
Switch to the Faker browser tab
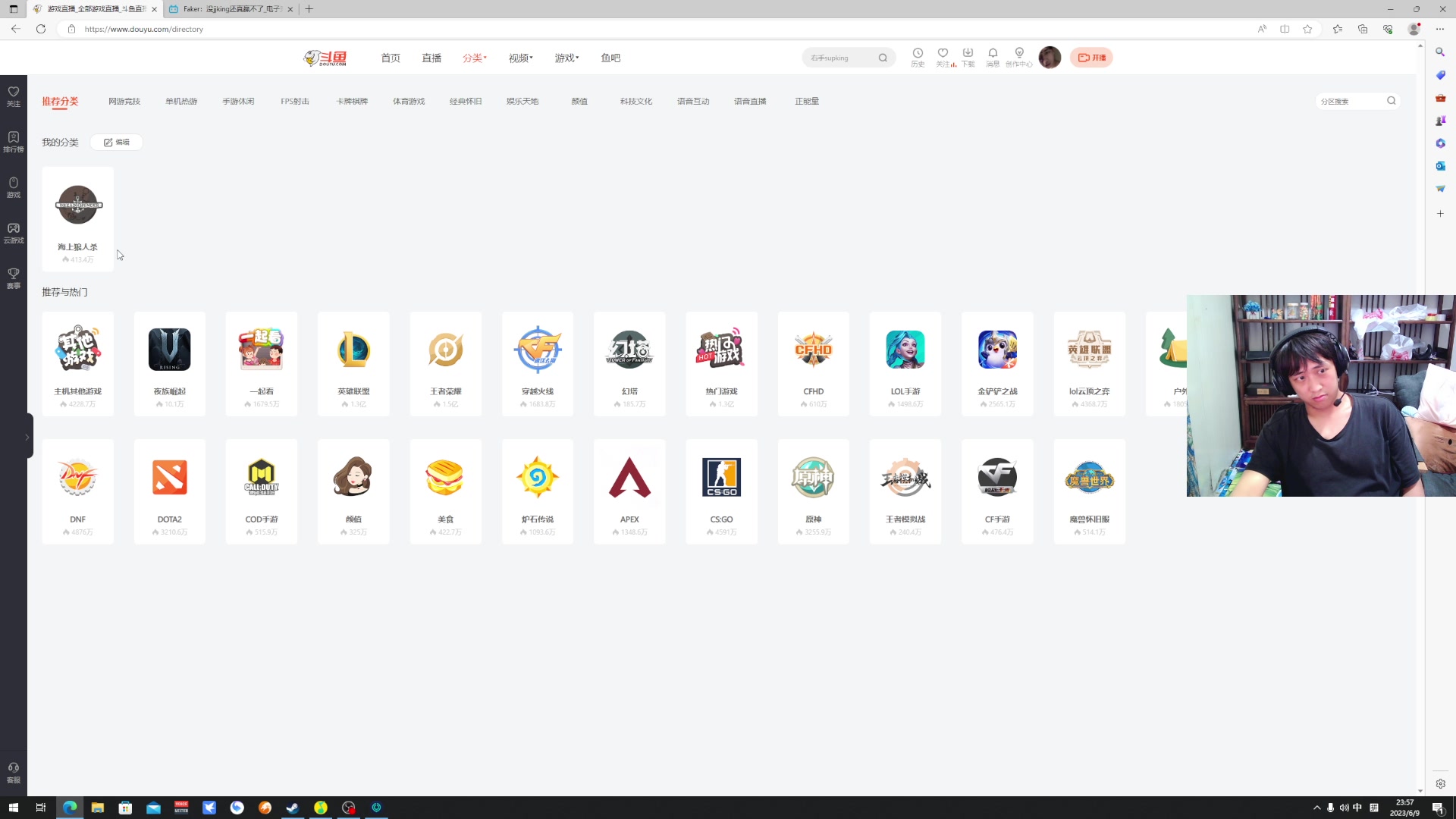tap(231, 9)
